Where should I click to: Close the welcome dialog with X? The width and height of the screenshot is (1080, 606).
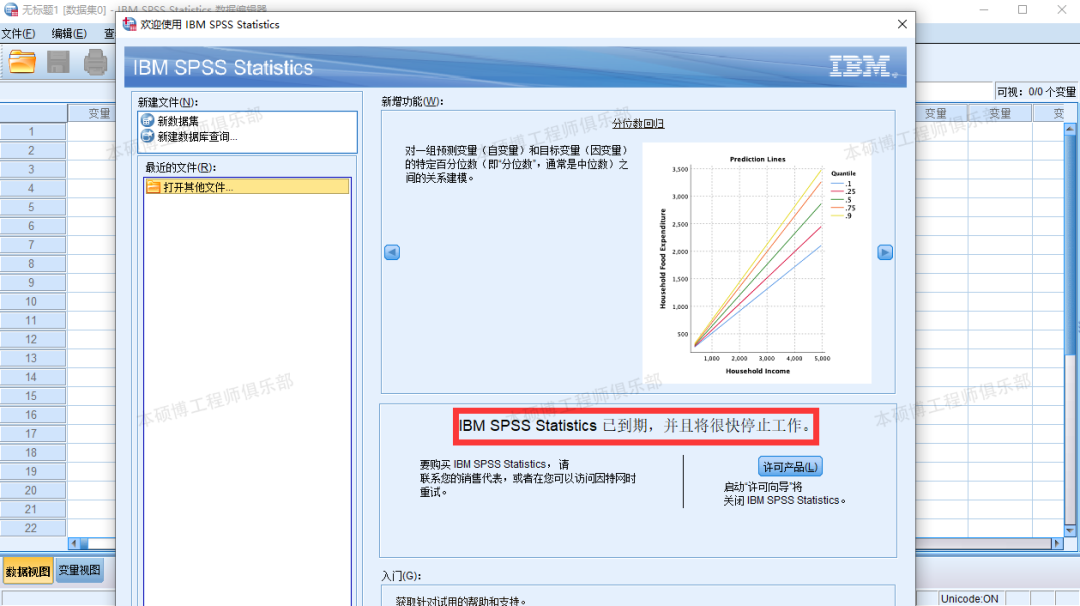click(902, 24)
